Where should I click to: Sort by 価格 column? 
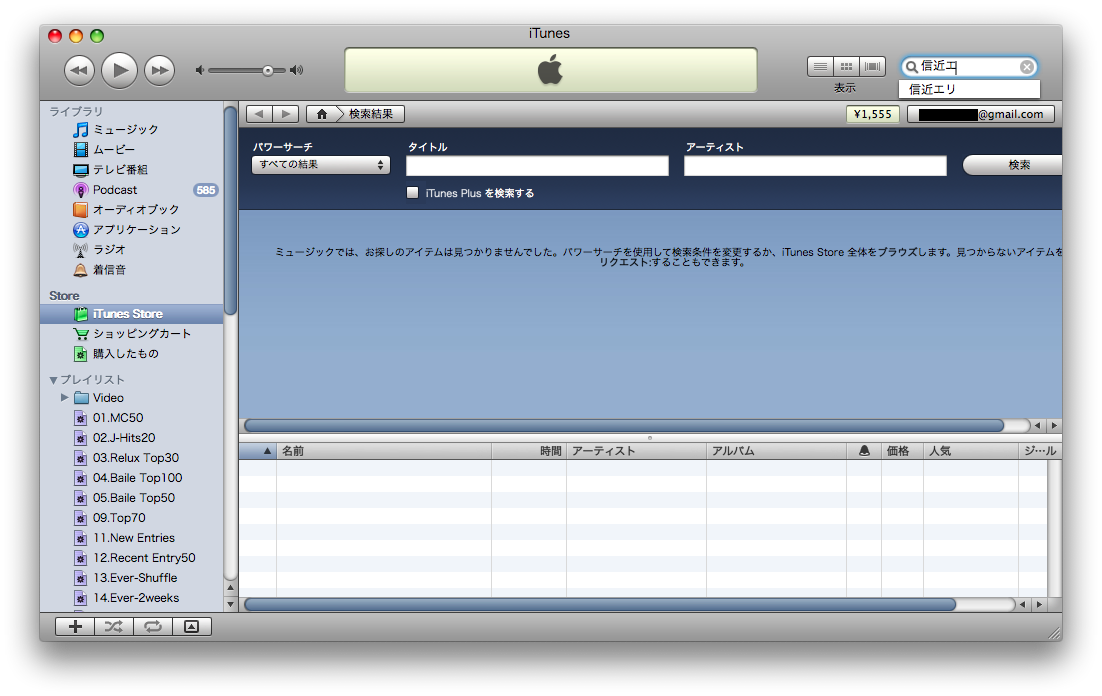[902, 451]
